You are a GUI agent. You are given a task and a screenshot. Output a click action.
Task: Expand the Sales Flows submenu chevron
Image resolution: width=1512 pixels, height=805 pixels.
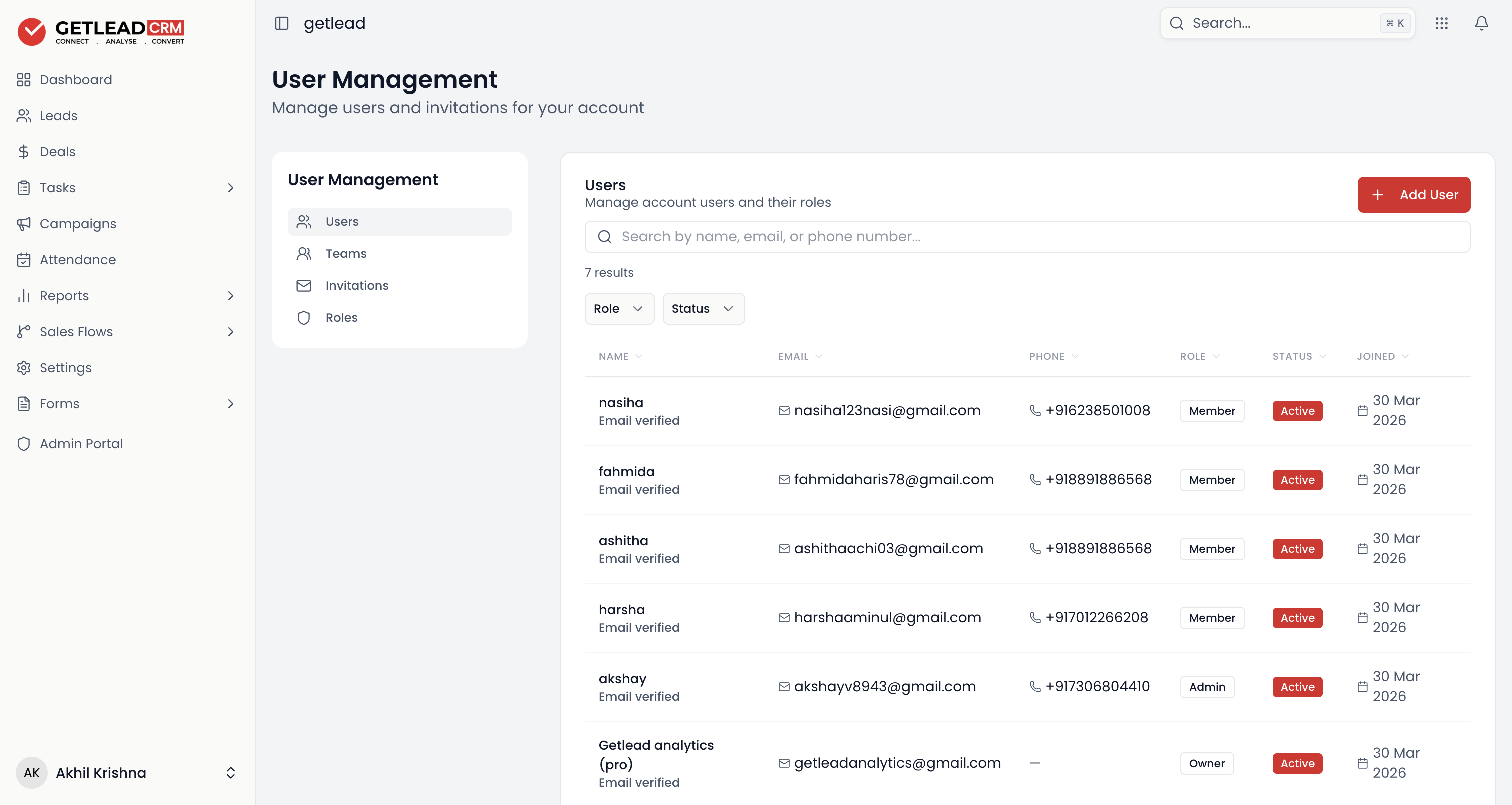pos(230,331)
